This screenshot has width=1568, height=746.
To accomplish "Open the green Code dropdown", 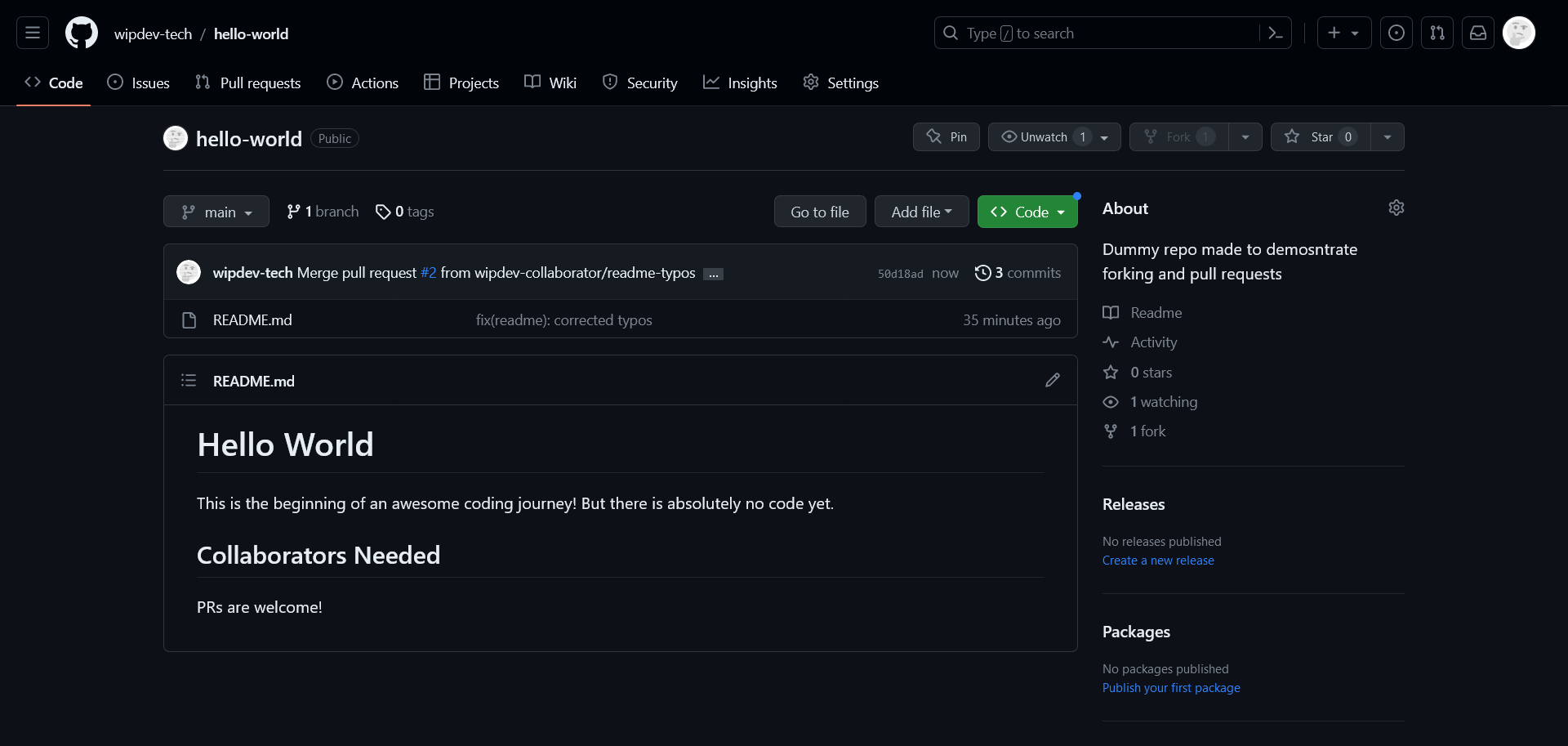I will [1027, 212].
